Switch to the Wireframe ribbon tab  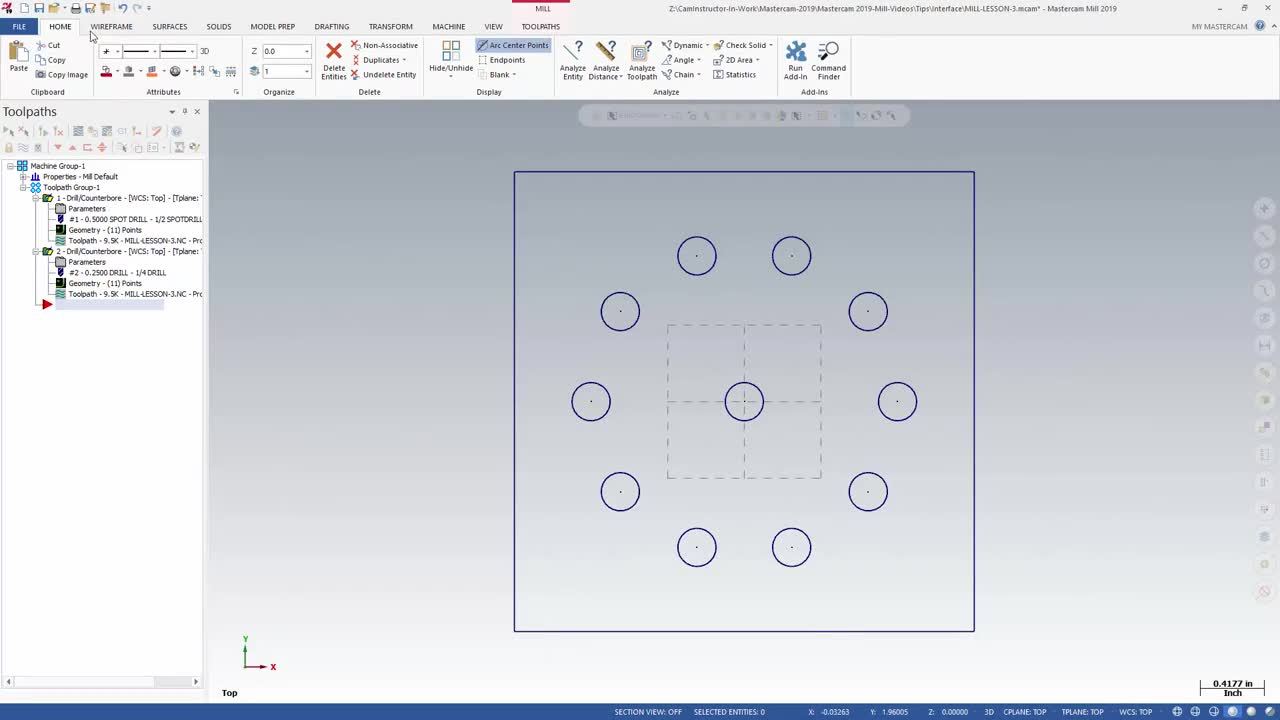tap(111, 26)
